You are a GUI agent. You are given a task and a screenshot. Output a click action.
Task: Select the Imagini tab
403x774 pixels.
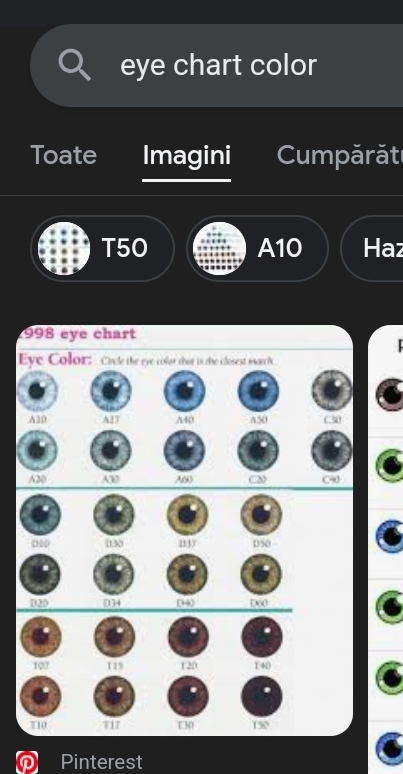187,155
